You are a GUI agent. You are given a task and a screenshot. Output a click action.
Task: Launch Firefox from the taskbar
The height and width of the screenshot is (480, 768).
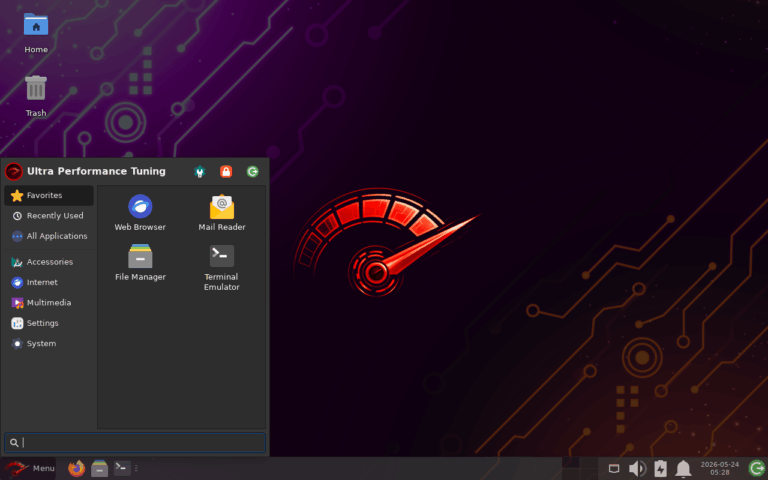(76, 469)
